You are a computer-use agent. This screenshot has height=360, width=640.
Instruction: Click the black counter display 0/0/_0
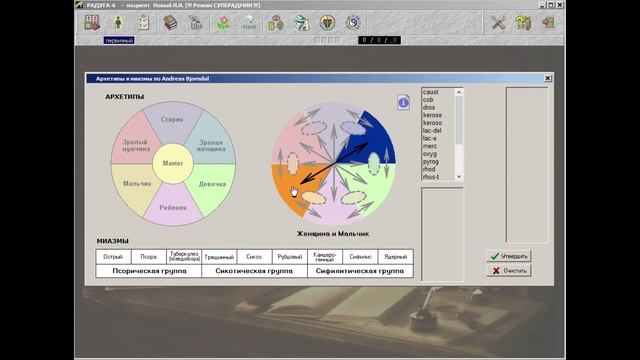[379, 40]
